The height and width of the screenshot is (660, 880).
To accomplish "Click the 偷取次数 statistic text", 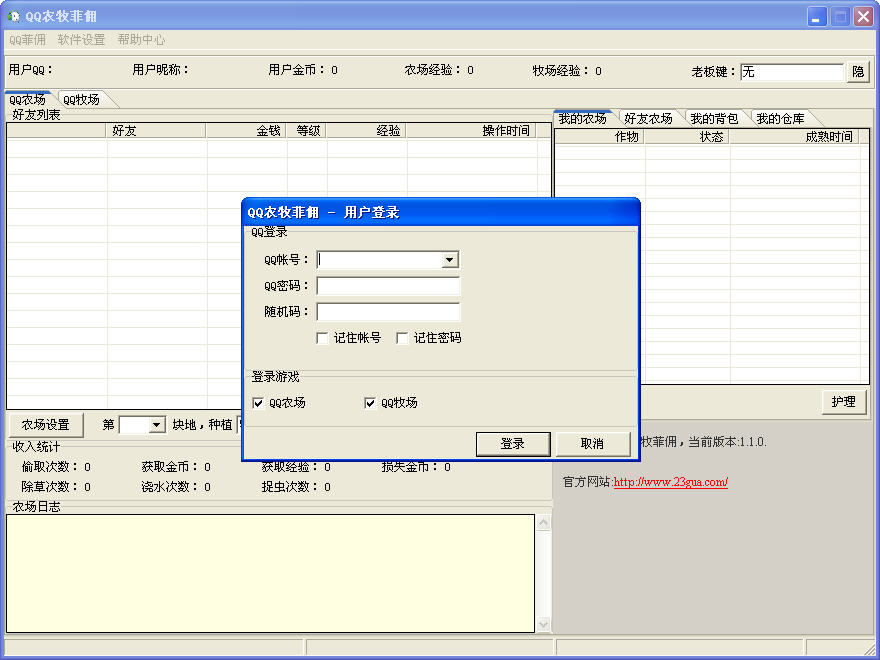I will click(x=56, y=467).
